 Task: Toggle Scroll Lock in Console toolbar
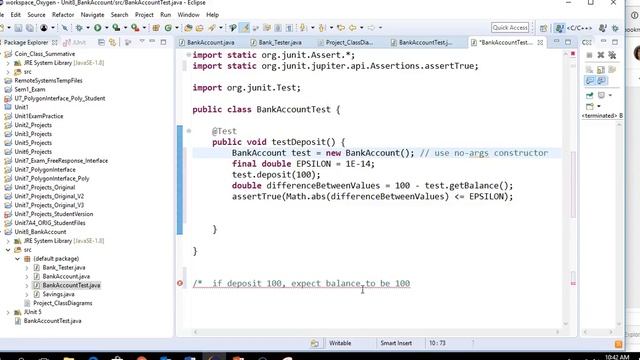click(601, 70)
